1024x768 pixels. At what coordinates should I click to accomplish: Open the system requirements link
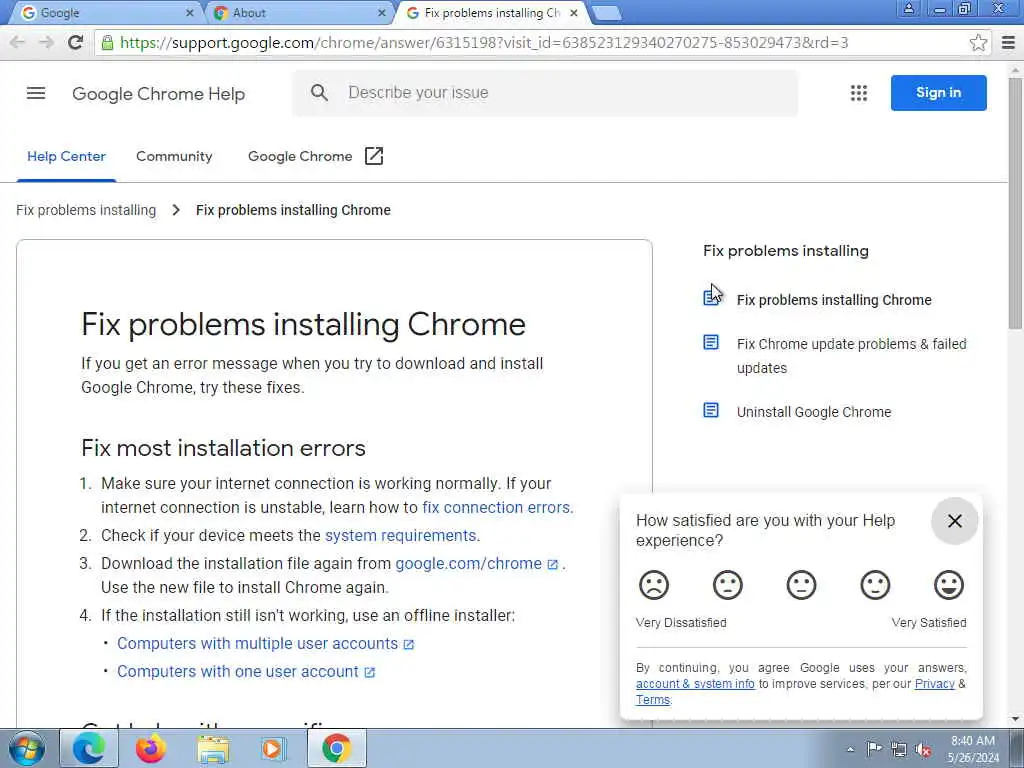click(400, 536)
